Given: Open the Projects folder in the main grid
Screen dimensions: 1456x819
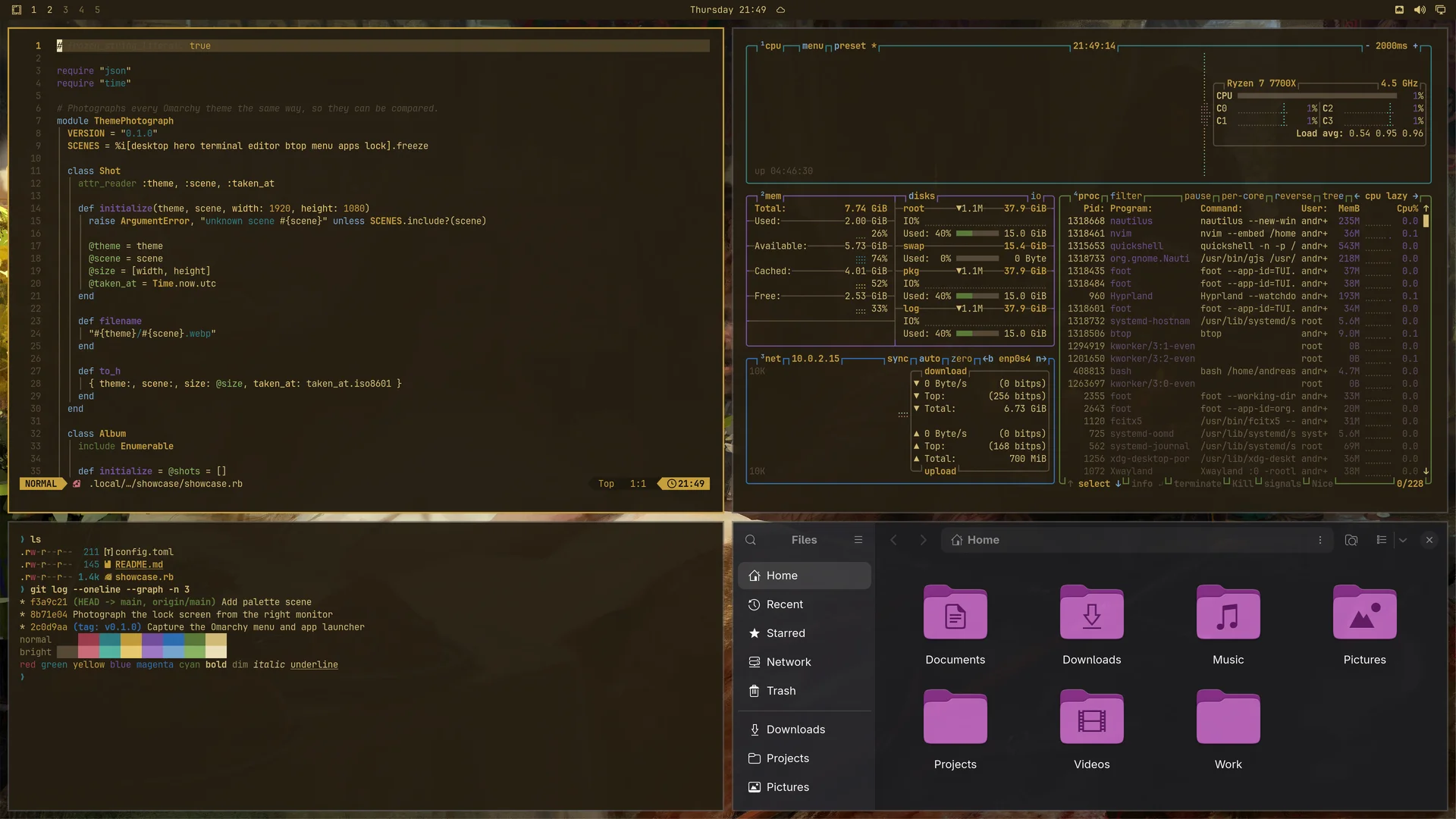Looking at the screenshot, I should click(x=955, y=717).
